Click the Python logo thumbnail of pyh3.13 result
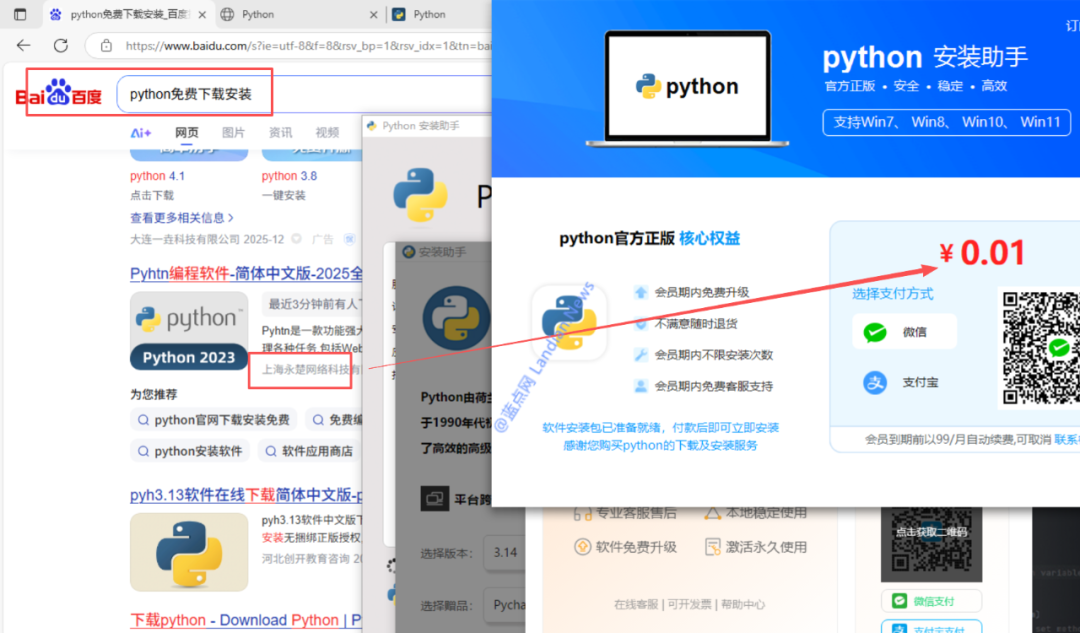The image size is (1080, 633). [189, 552]
